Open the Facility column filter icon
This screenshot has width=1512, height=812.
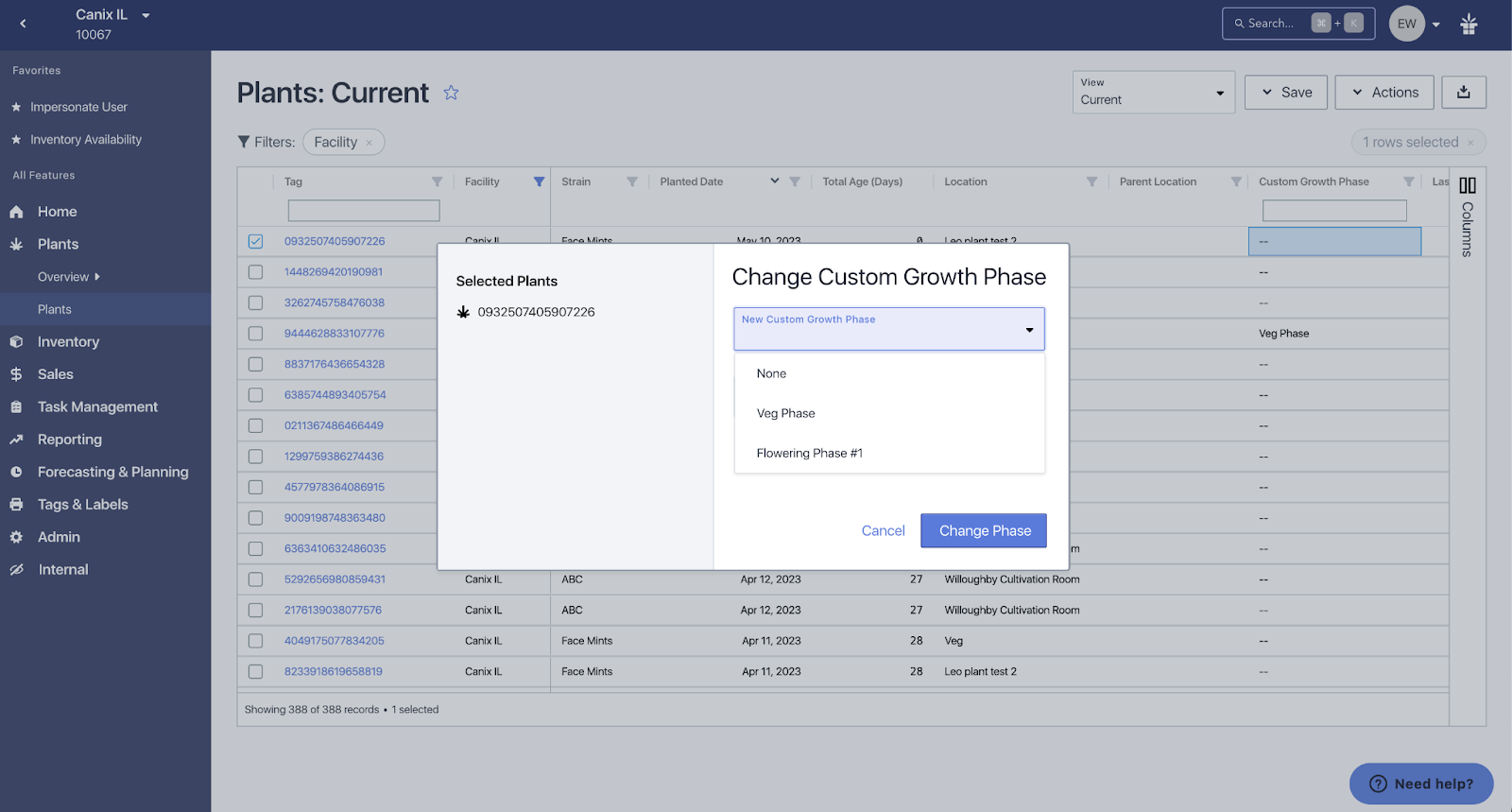[x=539, y=181]
